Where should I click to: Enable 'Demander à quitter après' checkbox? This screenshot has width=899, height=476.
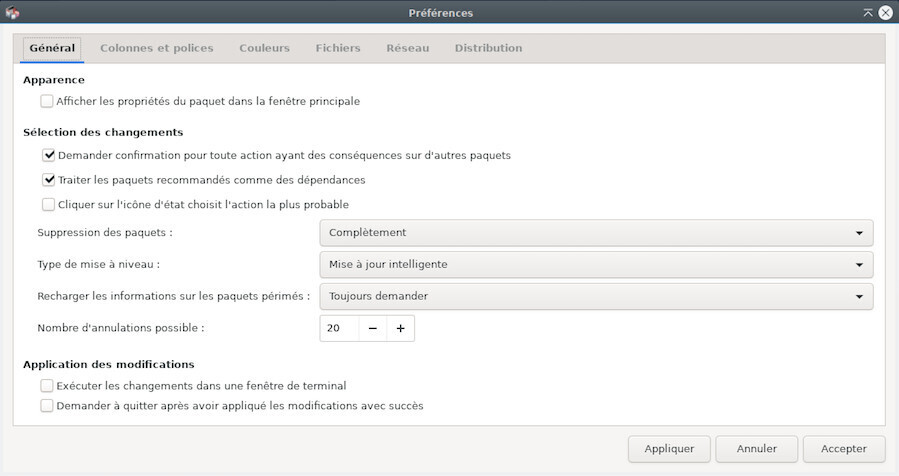coord(47,406)
